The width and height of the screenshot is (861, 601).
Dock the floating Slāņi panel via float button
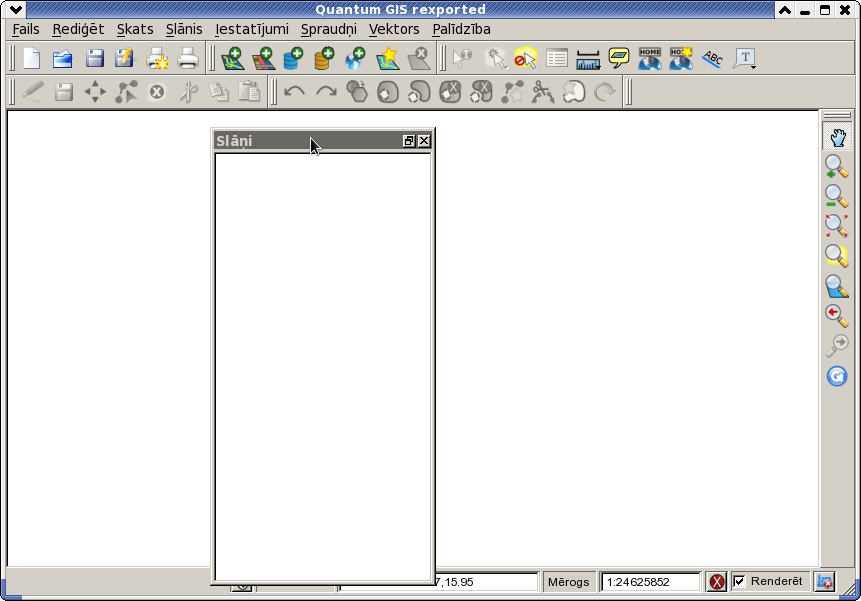click(x=409, y=141)
